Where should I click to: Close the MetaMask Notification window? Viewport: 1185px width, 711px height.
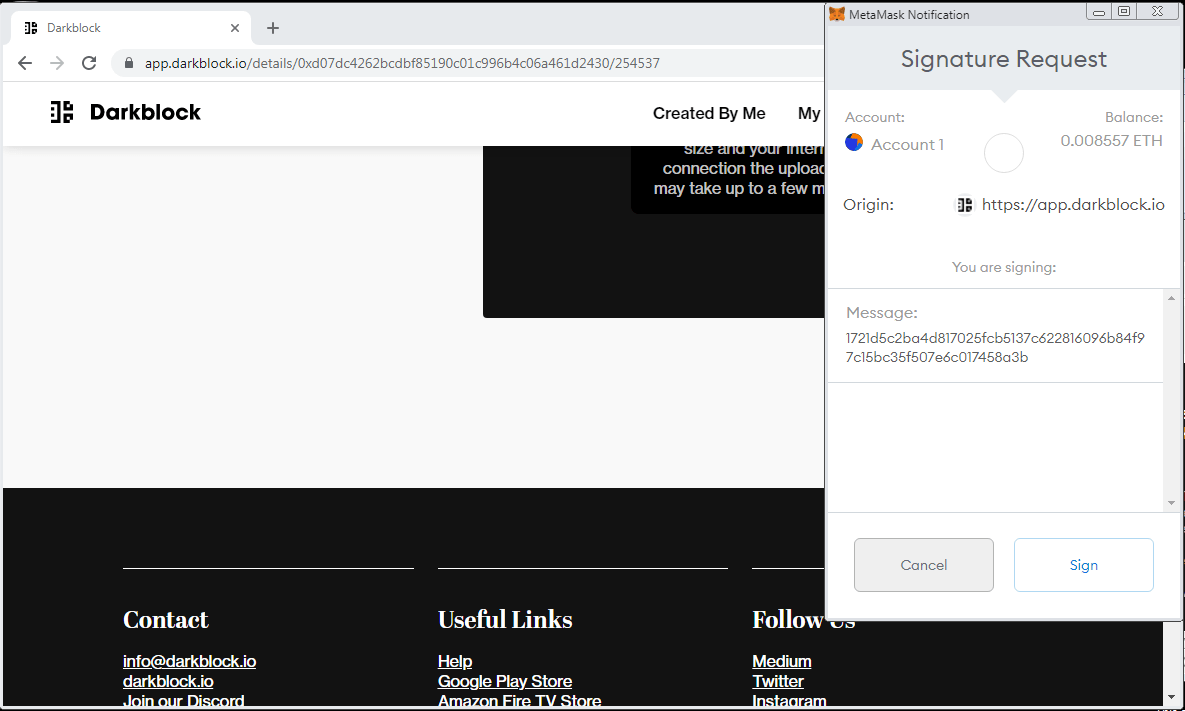point(1157,11)
